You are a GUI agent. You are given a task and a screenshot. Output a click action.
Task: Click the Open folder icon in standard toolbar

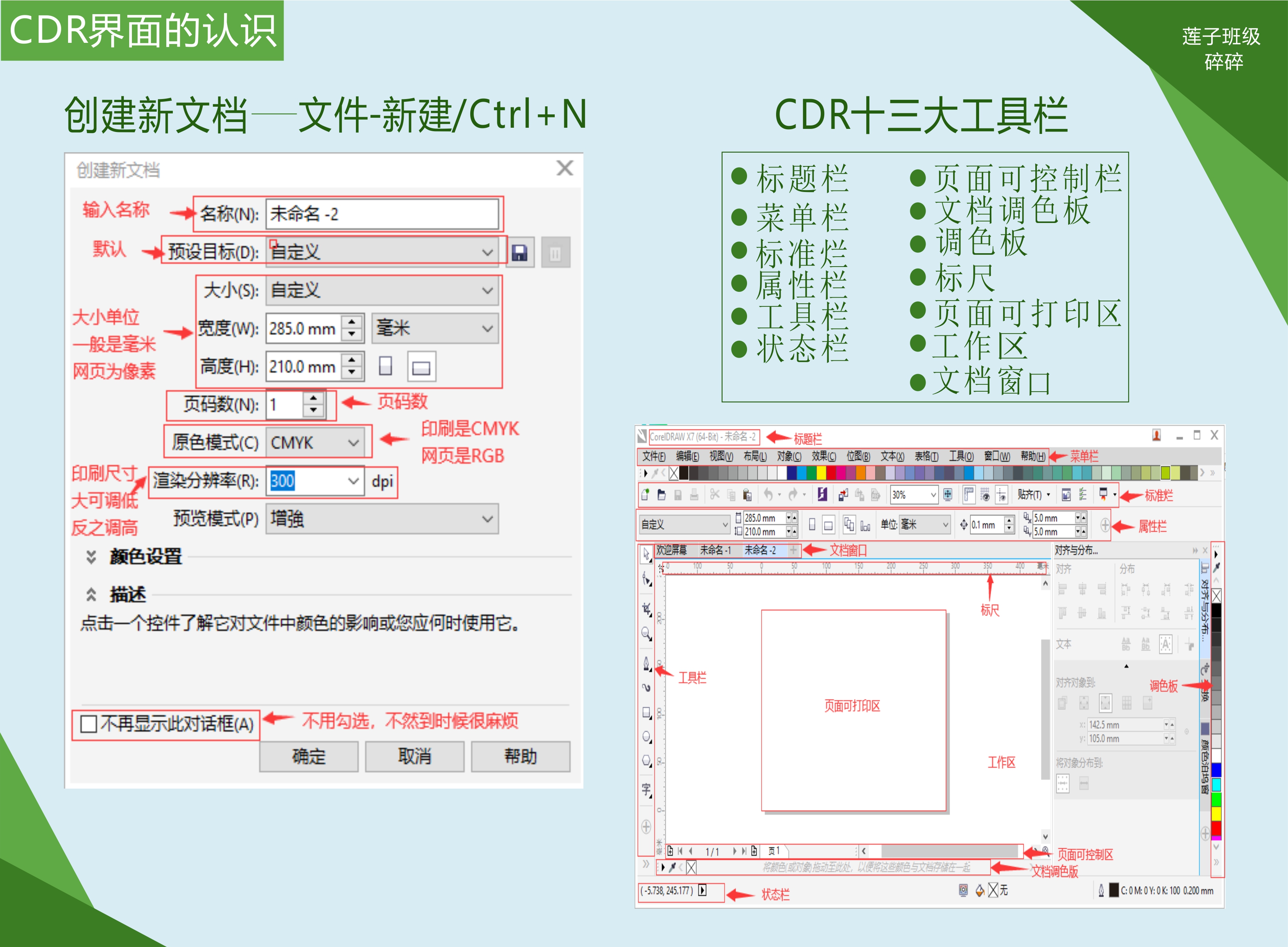(661, 495)
